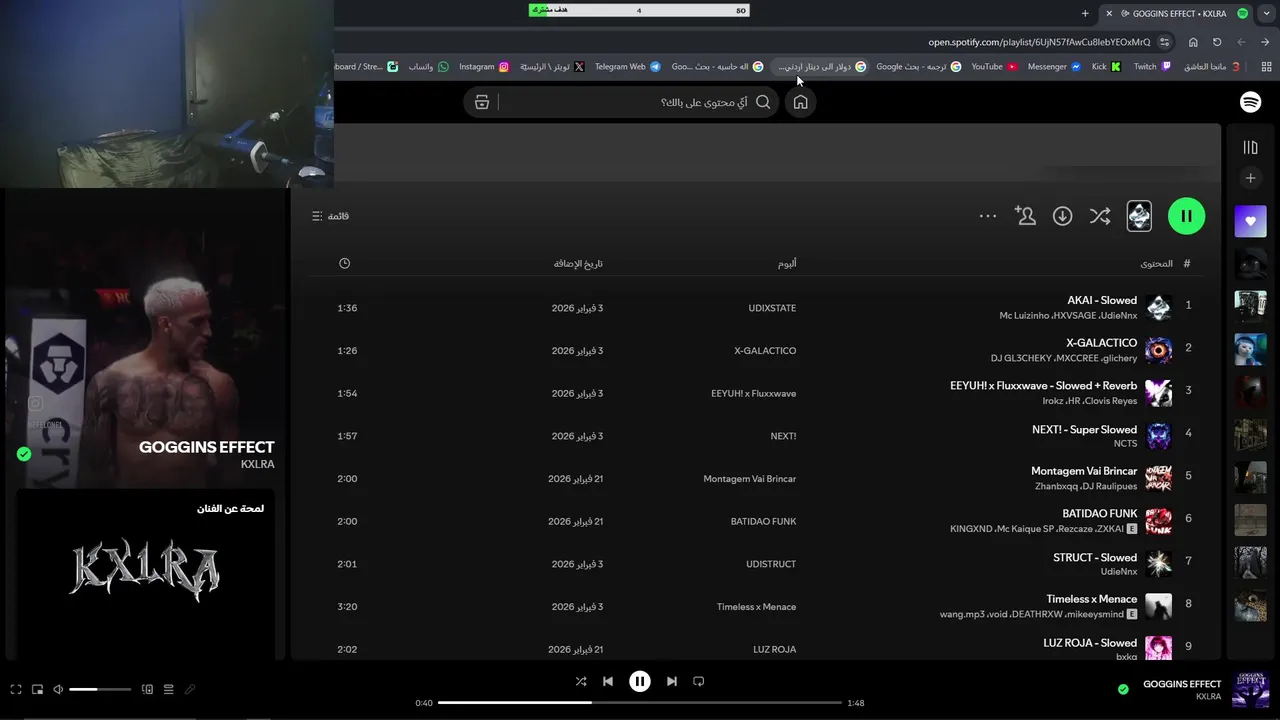Open cat playlist thumbnail in library sidebar
Viewport: 1280px width, 720px height.
coord(1250,349)
